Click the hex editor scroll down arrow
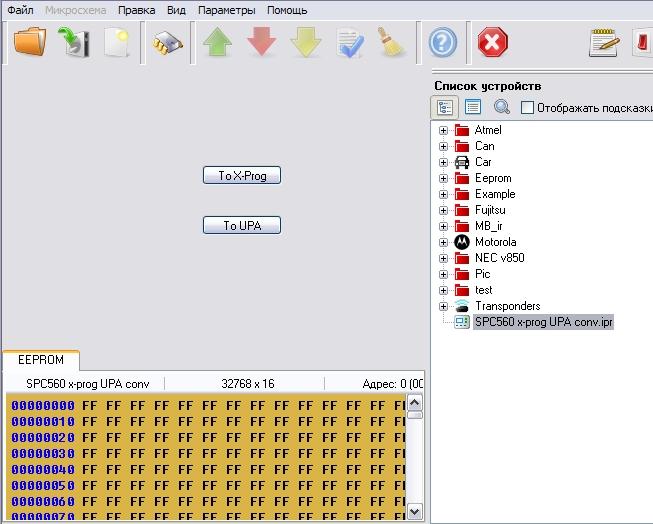 [x=415, y=512]
